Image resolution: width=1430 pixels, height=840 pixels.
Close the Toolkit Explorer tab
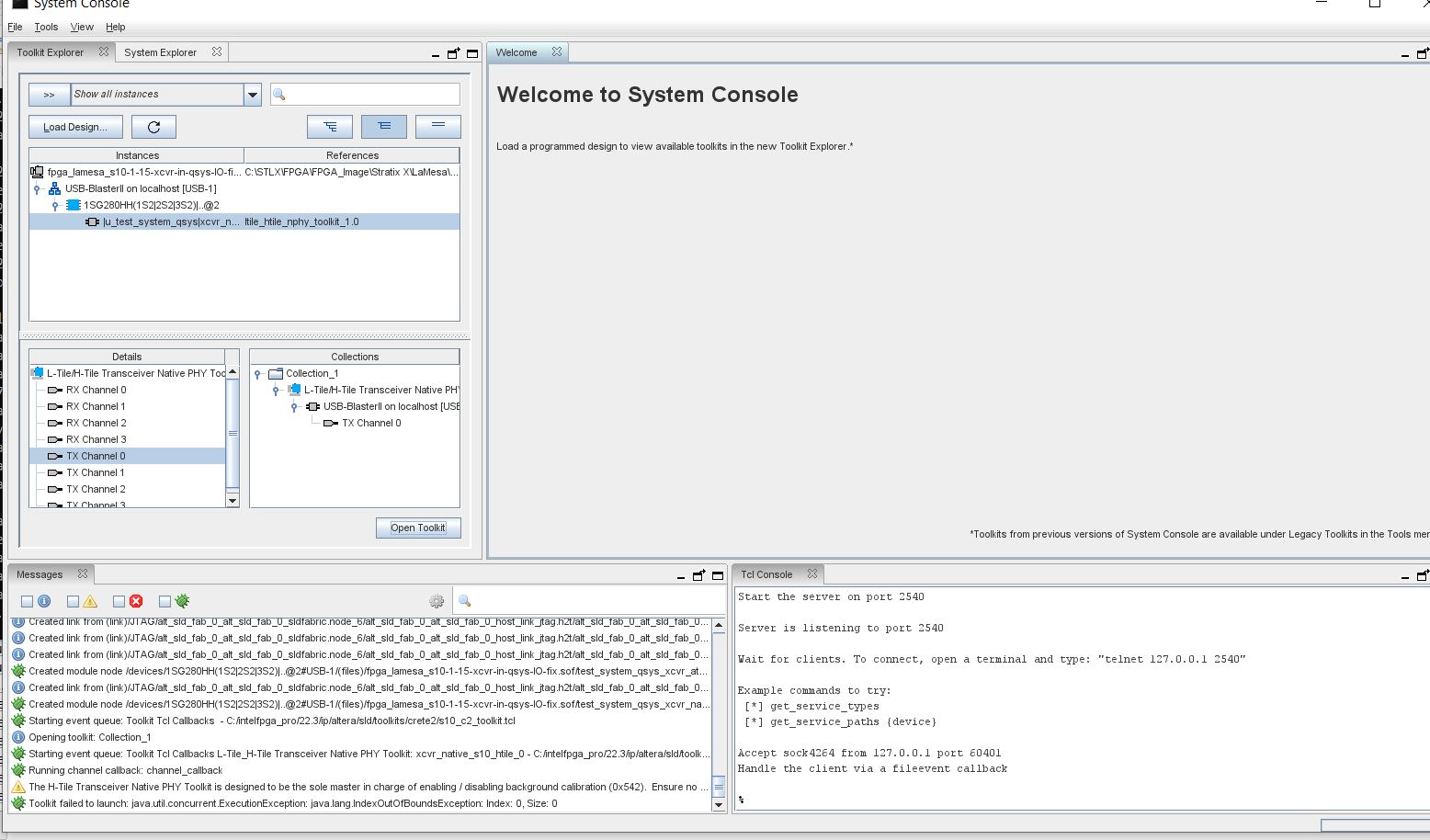[x=104, y=51]
